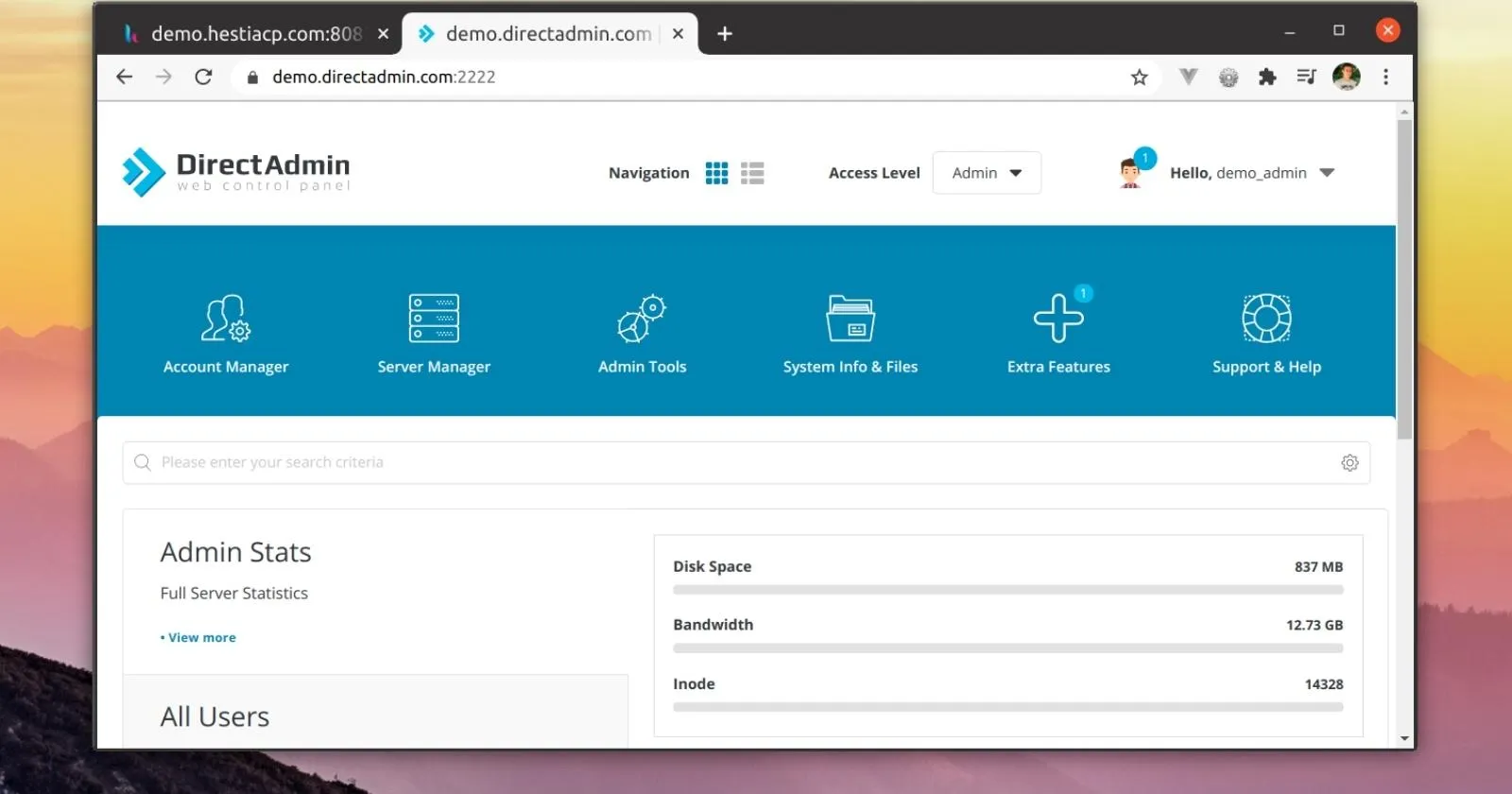The width and height of the screenshot is (1512, 794).
Task: Go back with browser back arrow
Action: [x=124, y=77]
